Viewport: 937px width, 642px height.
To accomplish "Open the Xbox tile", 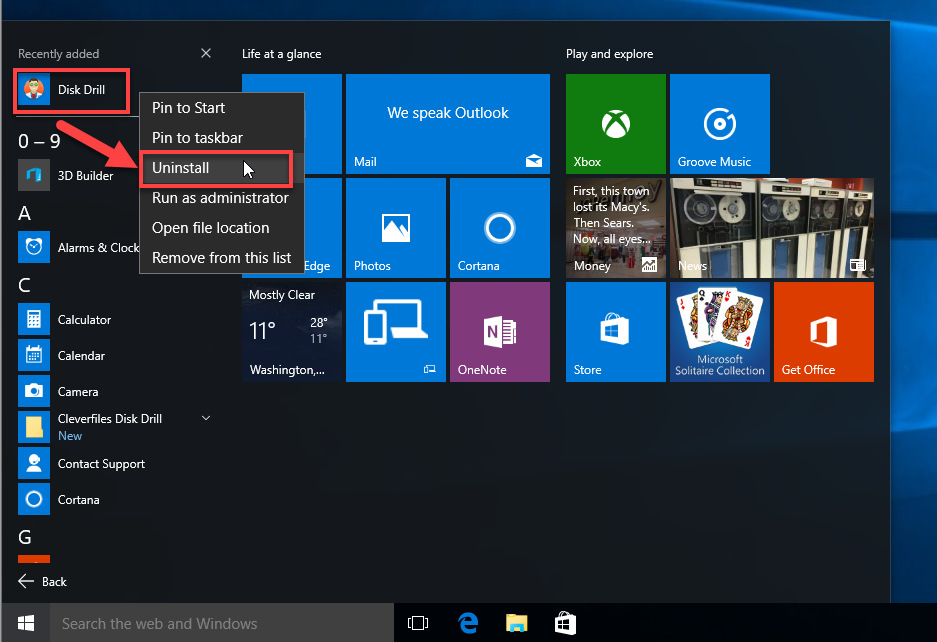I will coord(615,124).
